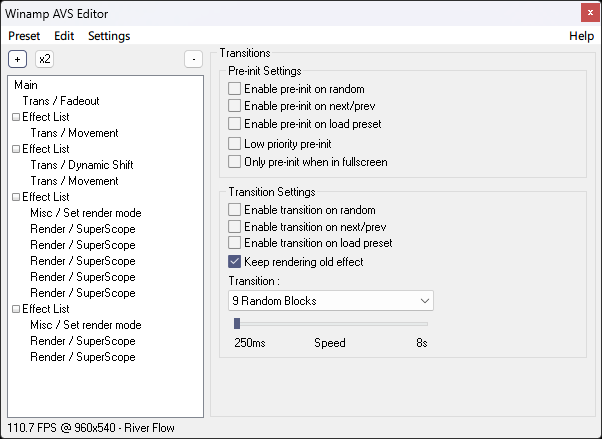
Task: Select Trans / Fadeout in tree
Action: point(61,101)
